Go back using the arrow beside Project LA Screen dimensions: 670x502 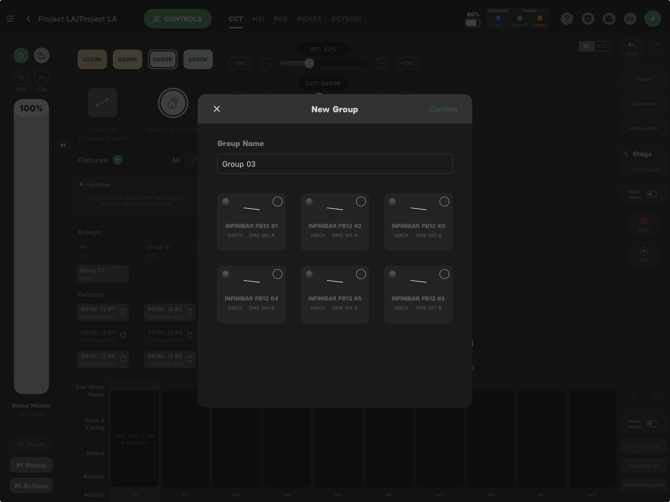(x=28, y=19)
